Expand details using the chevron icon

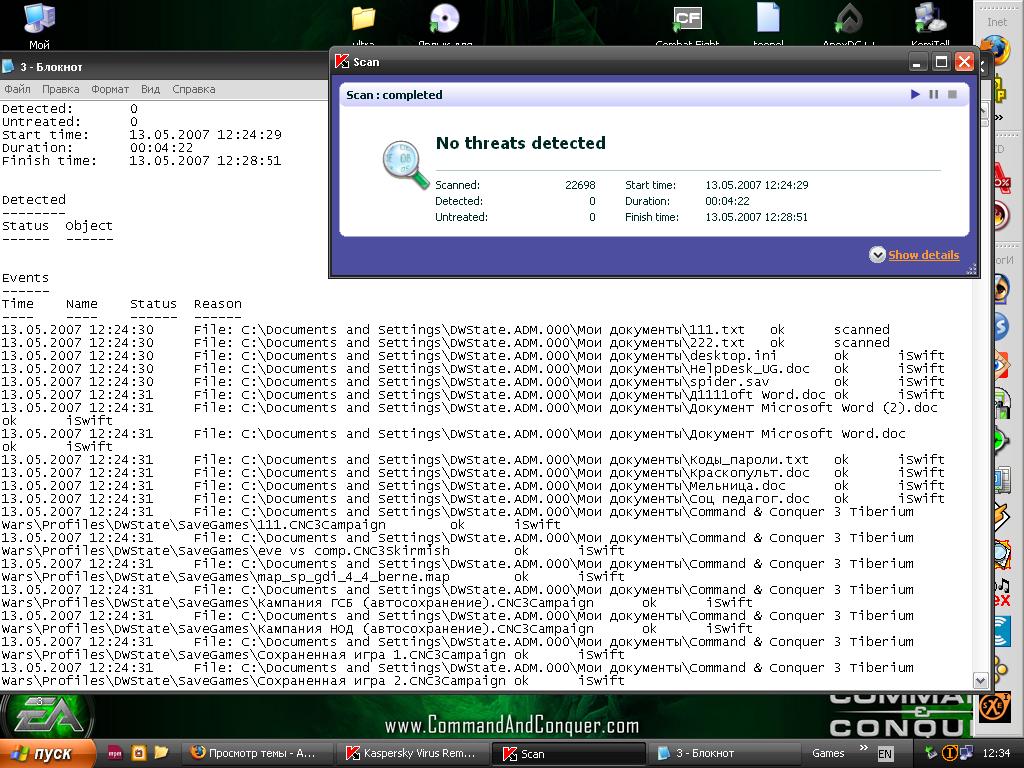click(877, 255)
